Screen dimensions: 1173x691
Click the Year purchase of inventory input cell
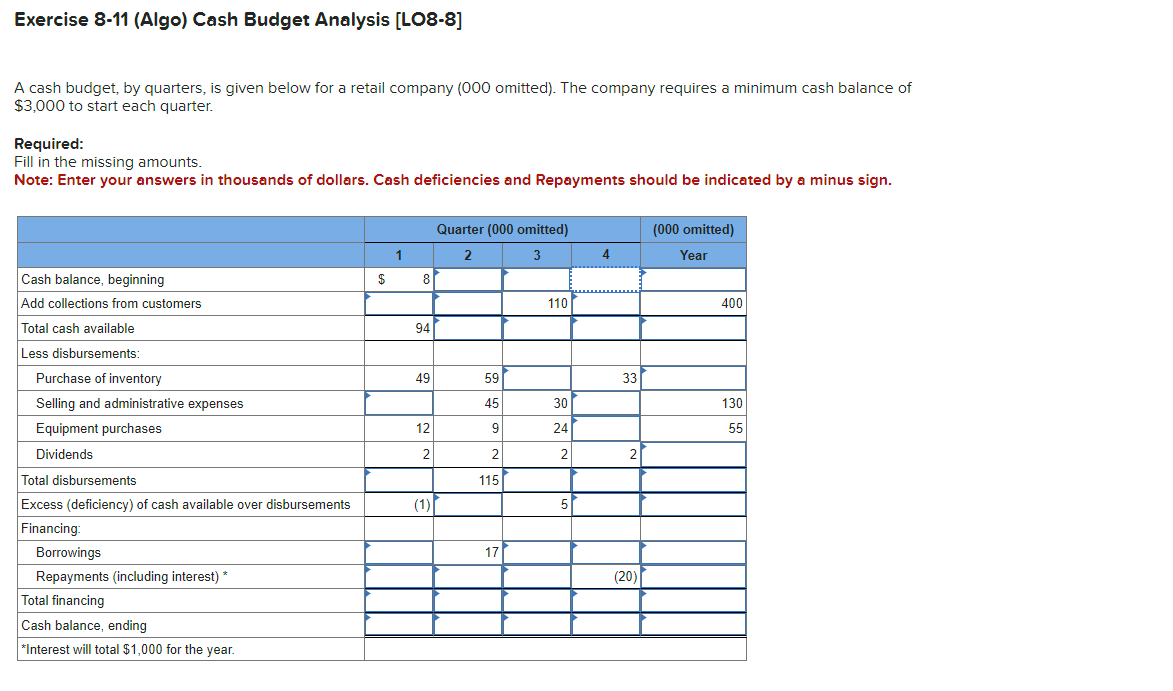coord(693,378)
